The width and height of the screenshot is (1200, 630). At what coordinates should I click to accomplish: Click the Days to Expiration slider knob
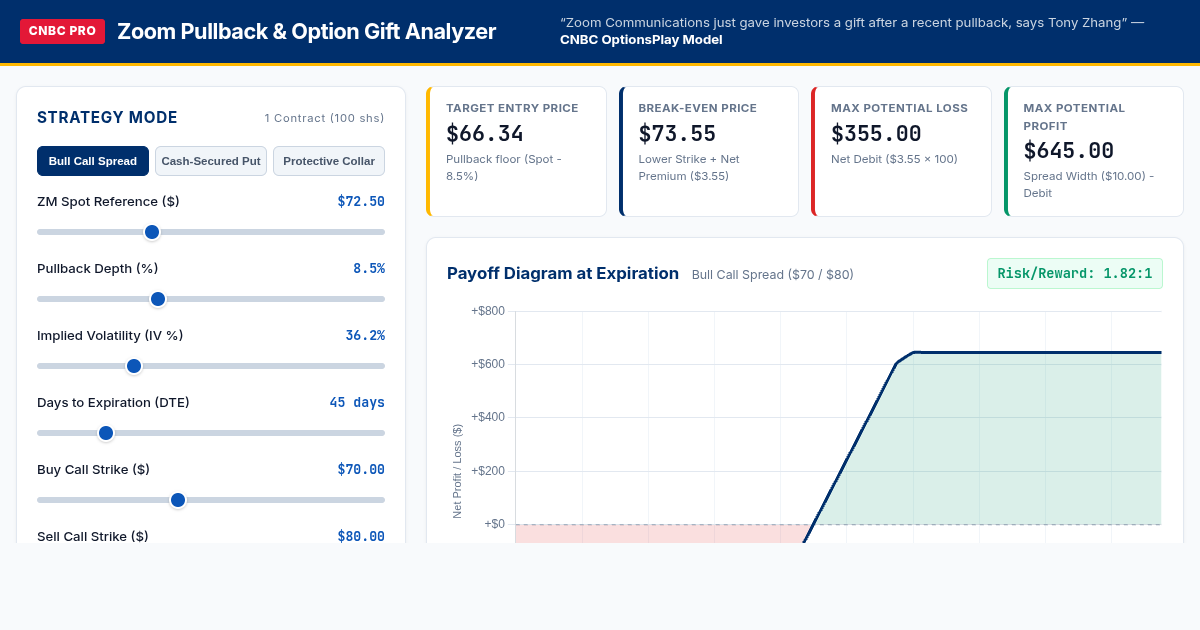(106, 433)
